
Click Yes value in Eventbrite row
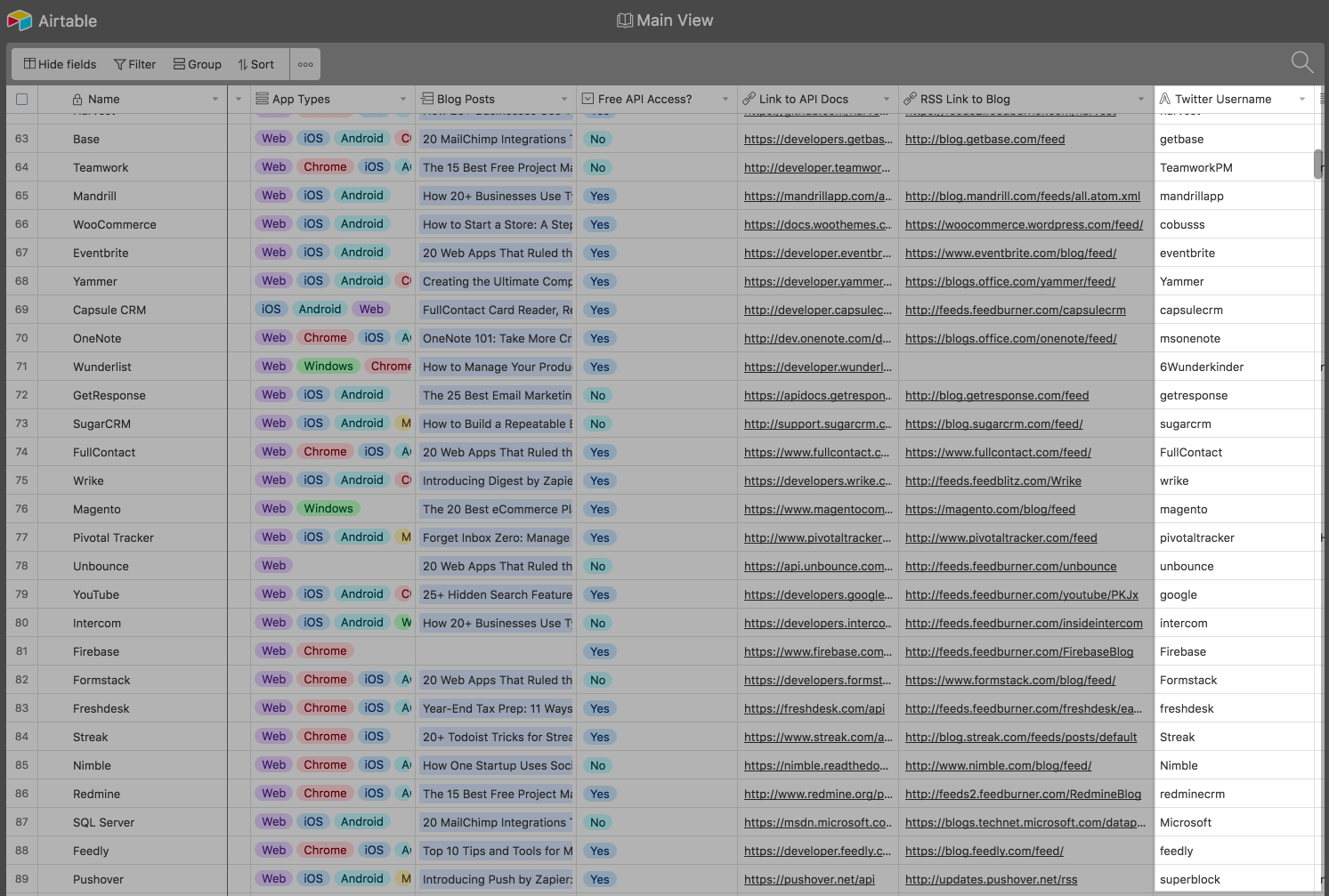click(600, 253)
